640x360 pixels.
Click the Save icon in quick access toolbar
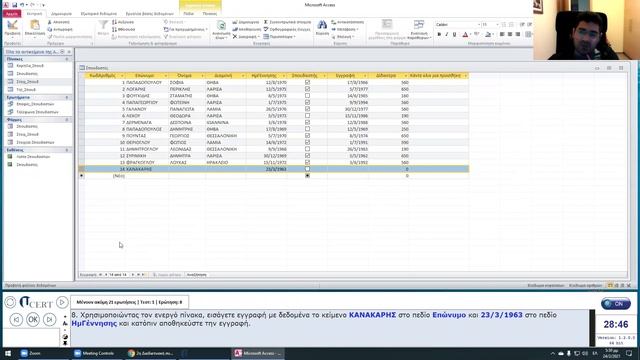pyautogui.click(x=14, y=5)
